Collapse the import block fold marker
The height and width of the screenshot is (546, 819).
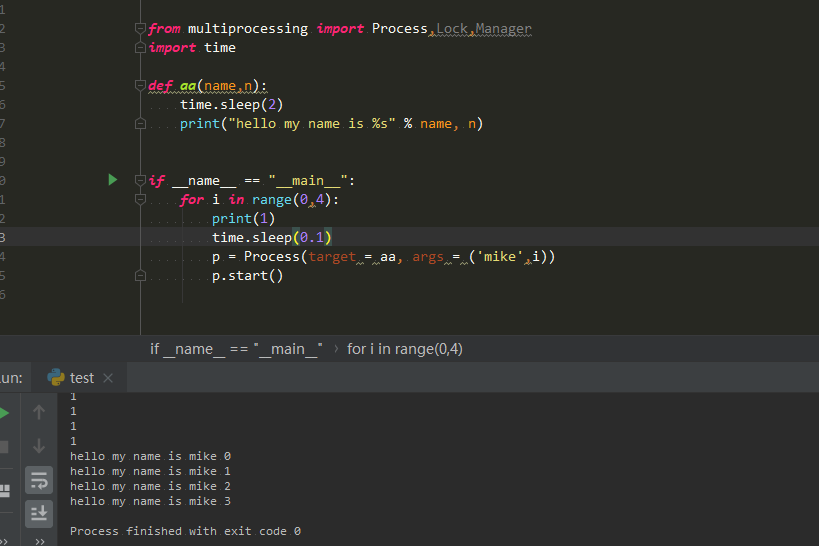click(x=140, y=29)
